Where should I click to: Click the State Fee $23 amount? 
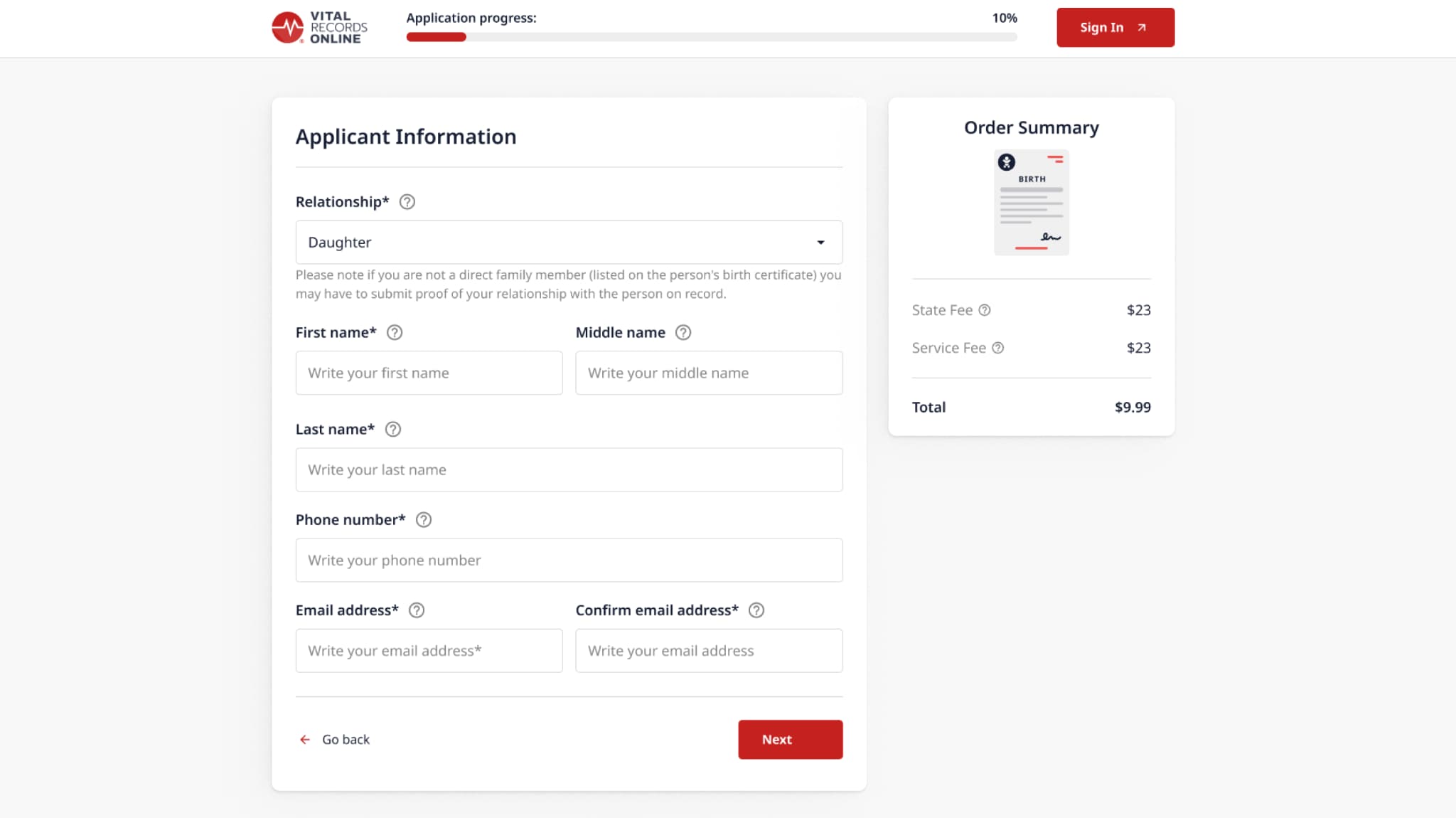pyautogui.click(x=1138, y=310)
